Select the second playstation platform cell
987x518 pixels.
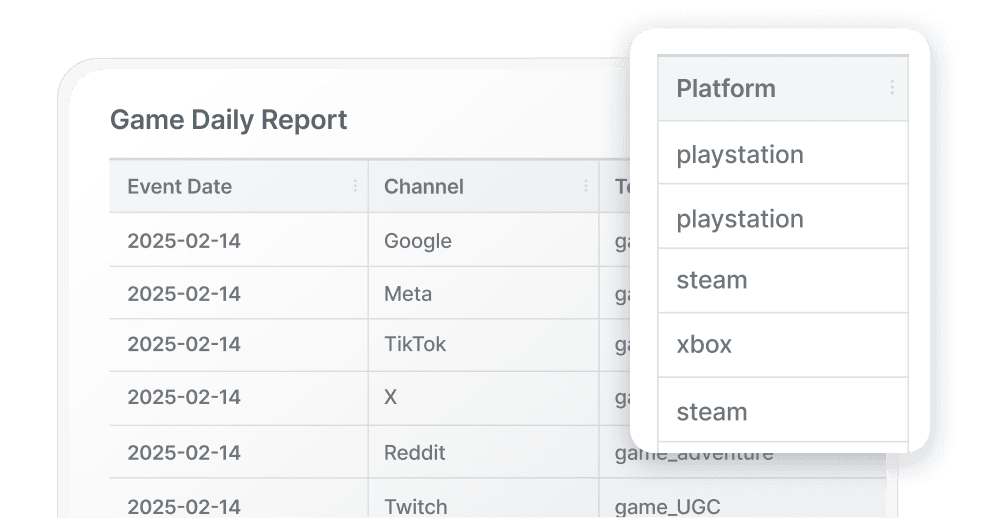point(740,219)
